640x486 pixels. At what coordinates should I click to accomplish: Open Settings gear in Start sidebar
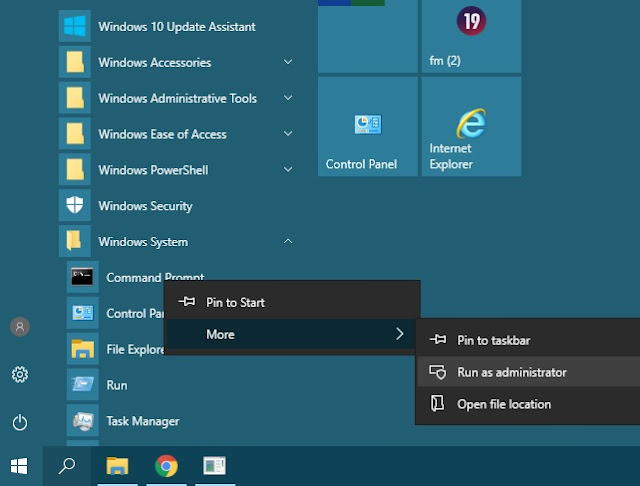point(20,374)
